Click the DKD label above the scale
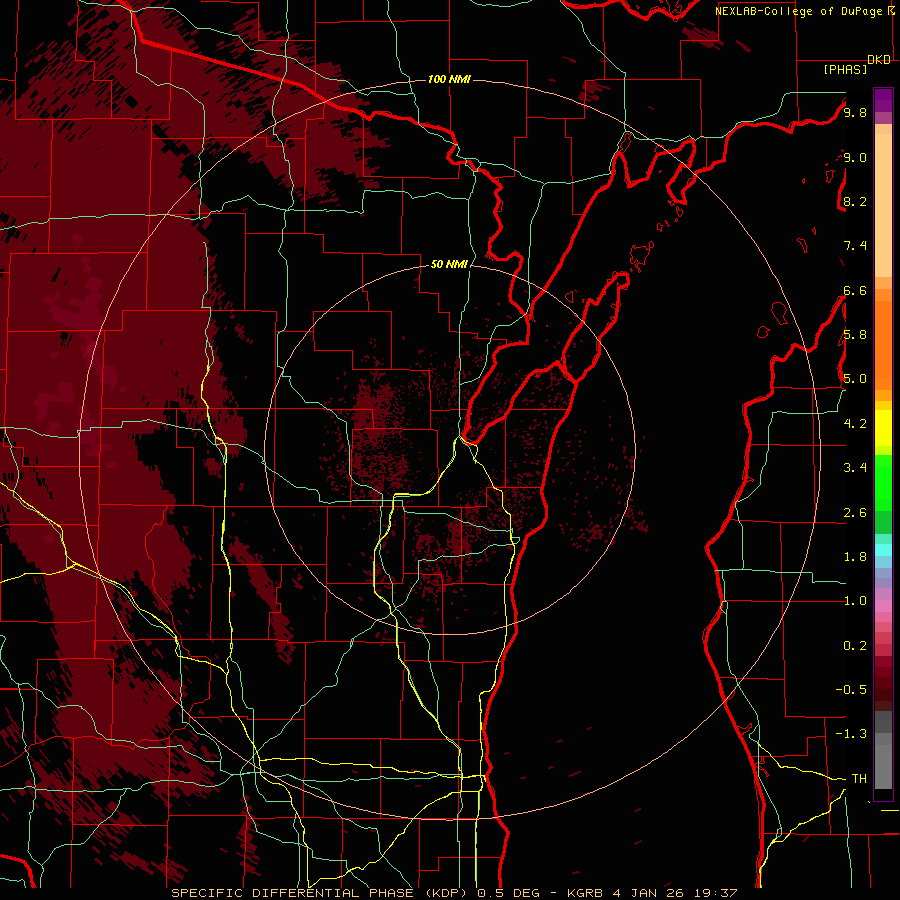 click(x=879, y=60)
